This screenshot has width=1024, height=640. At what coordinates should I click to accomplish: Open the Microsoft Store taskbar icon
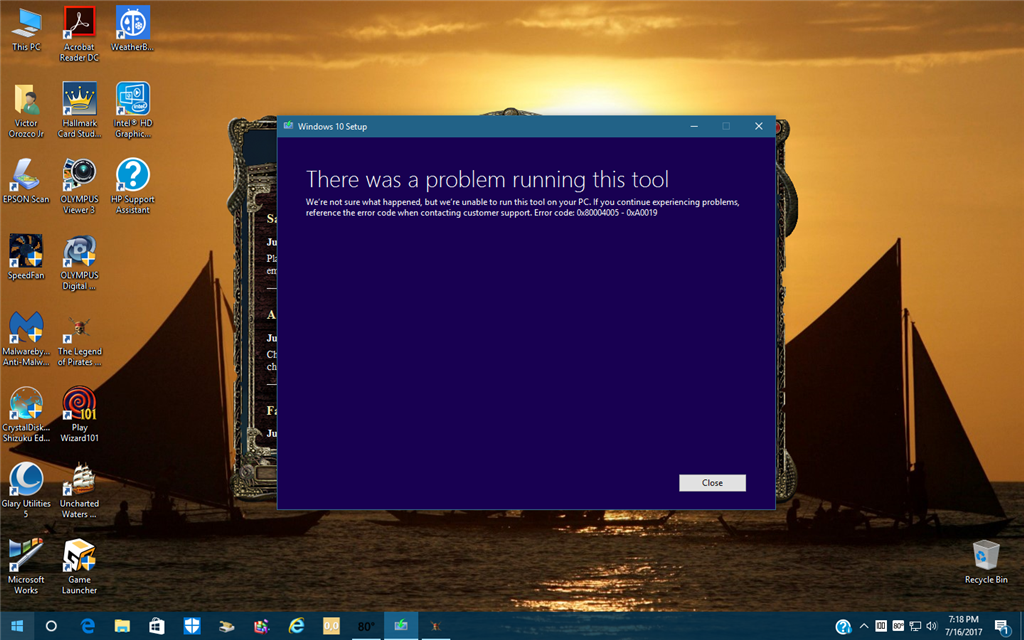pos(157,626)
